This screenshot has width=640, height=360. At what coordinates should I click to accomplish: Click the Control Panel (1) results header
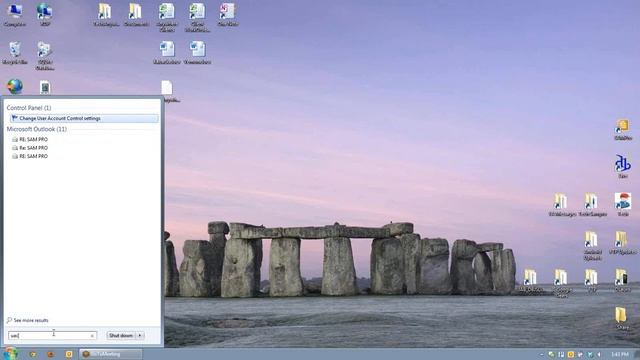coord(29,108)
